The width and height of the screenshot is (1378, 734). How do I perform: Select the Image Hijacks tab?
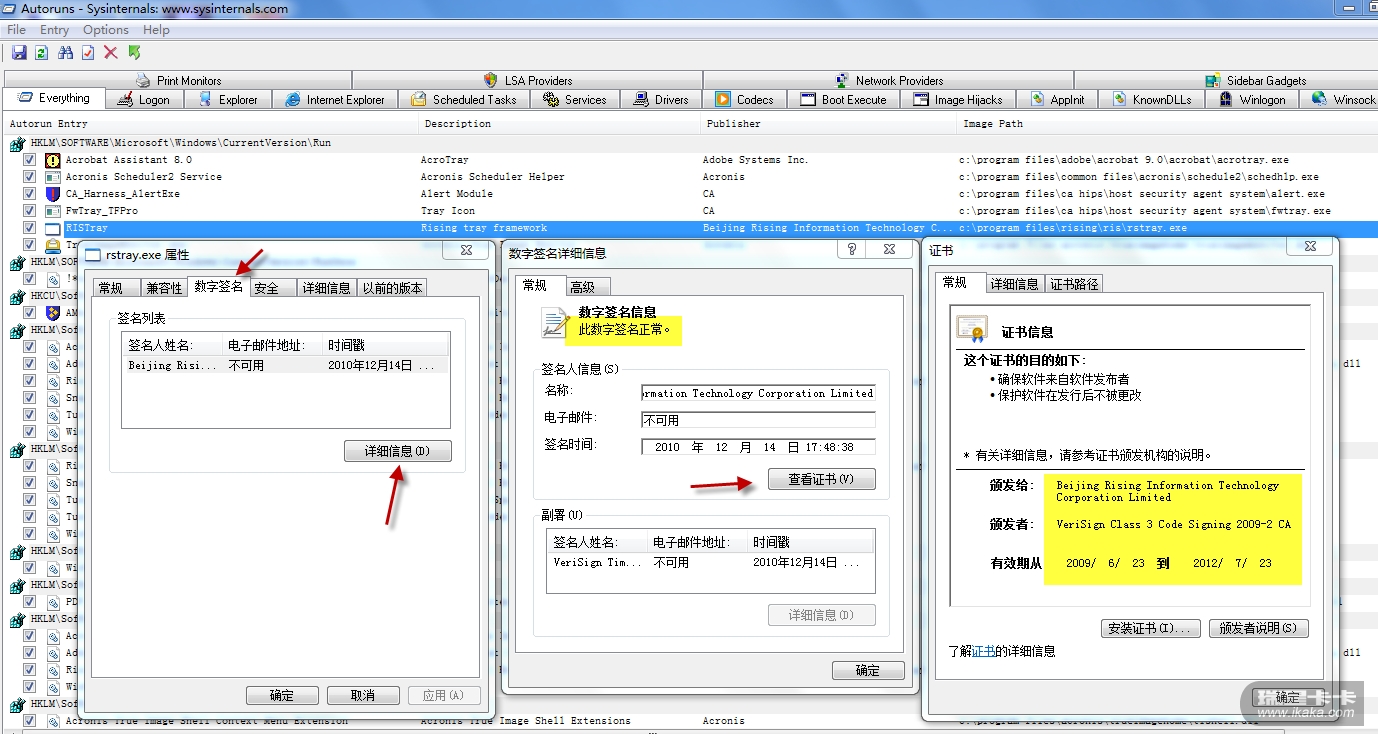[x=959, y=99]
